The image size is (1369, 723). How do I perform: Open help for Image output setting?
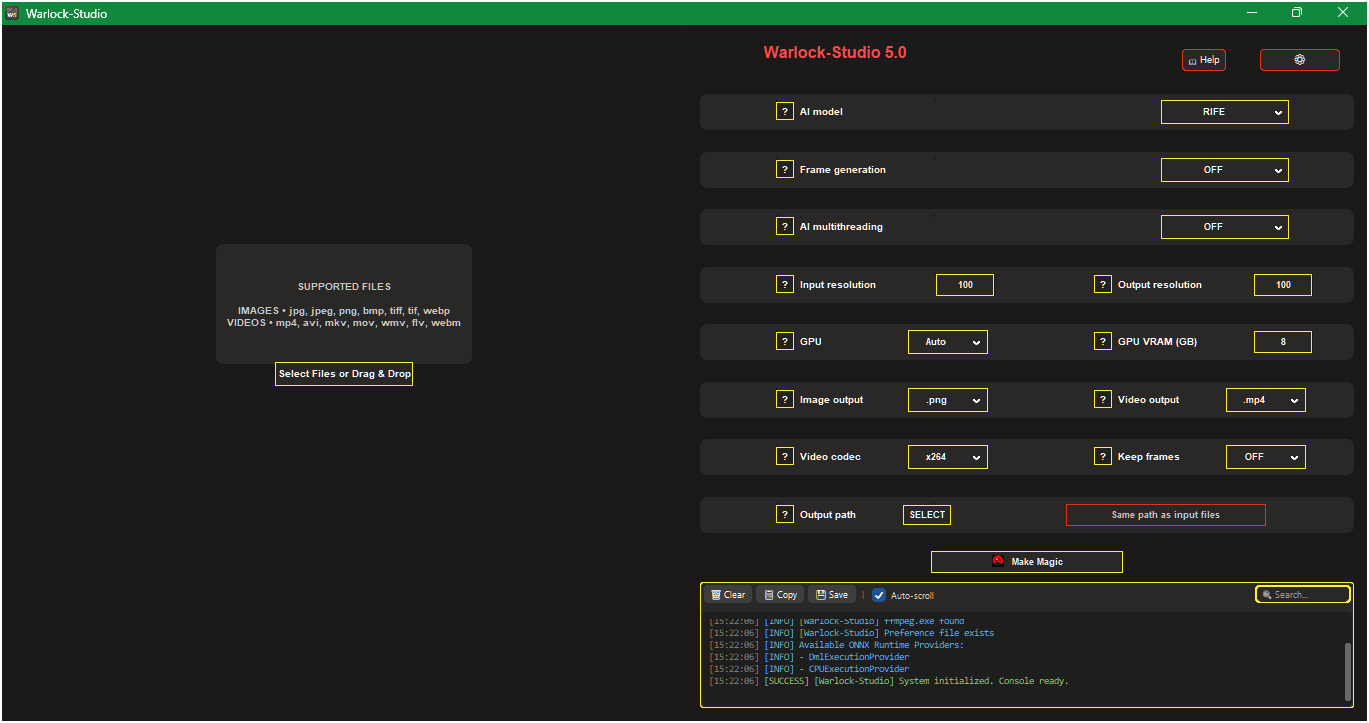pos(785,399)
